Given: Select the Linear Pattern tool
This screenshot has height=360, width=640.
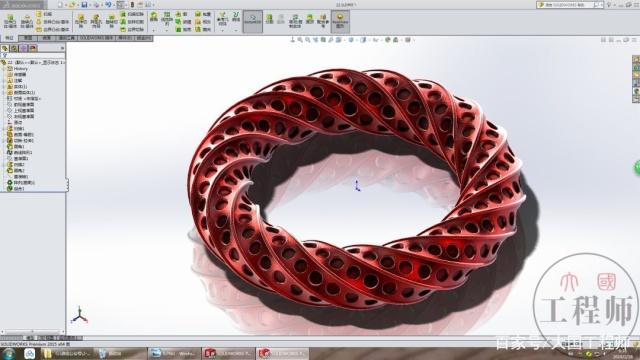Looking at the screenshot, I should 167,18.
